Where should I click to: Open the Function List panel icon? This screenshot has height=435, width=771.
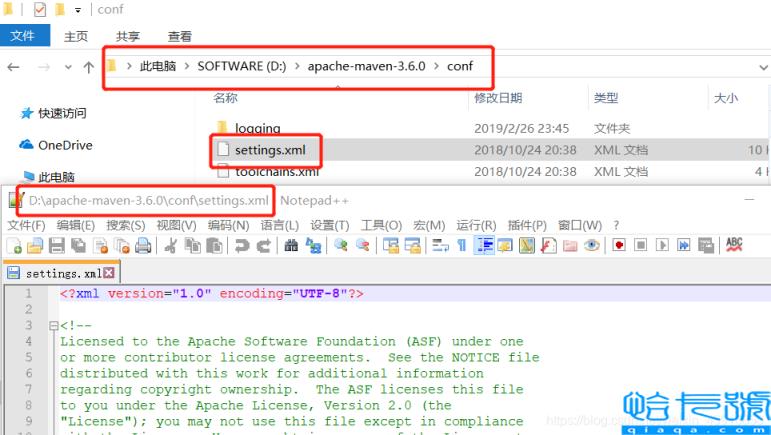pyautogui.click(x=548, y=245)
